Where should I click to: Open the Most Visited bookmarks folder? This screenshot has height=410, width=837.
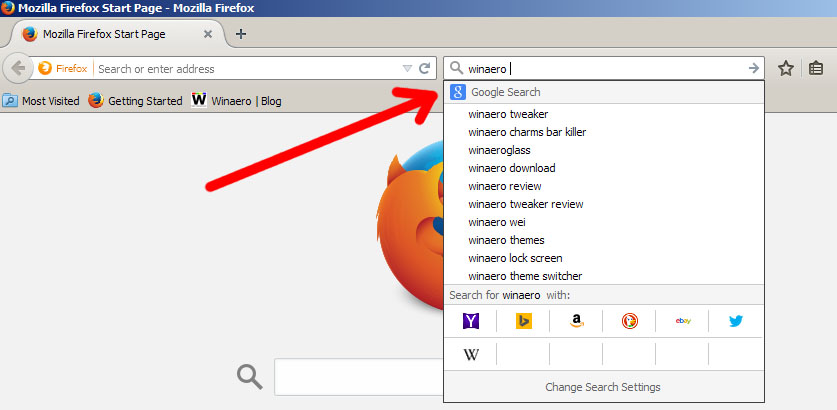[x=41, y=101]
